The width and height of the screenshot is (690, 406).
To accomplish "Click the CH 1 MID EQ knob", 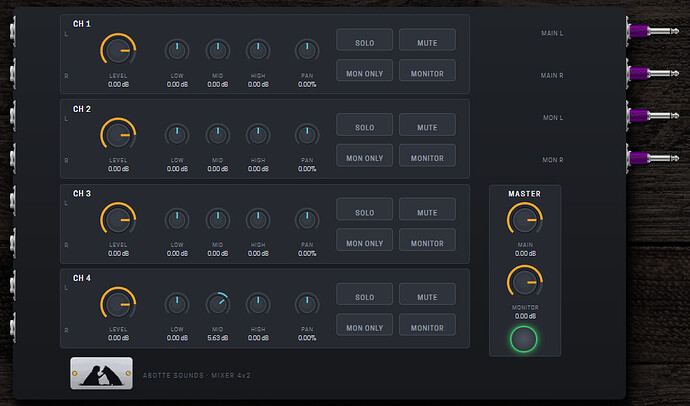I will [217, 50].
